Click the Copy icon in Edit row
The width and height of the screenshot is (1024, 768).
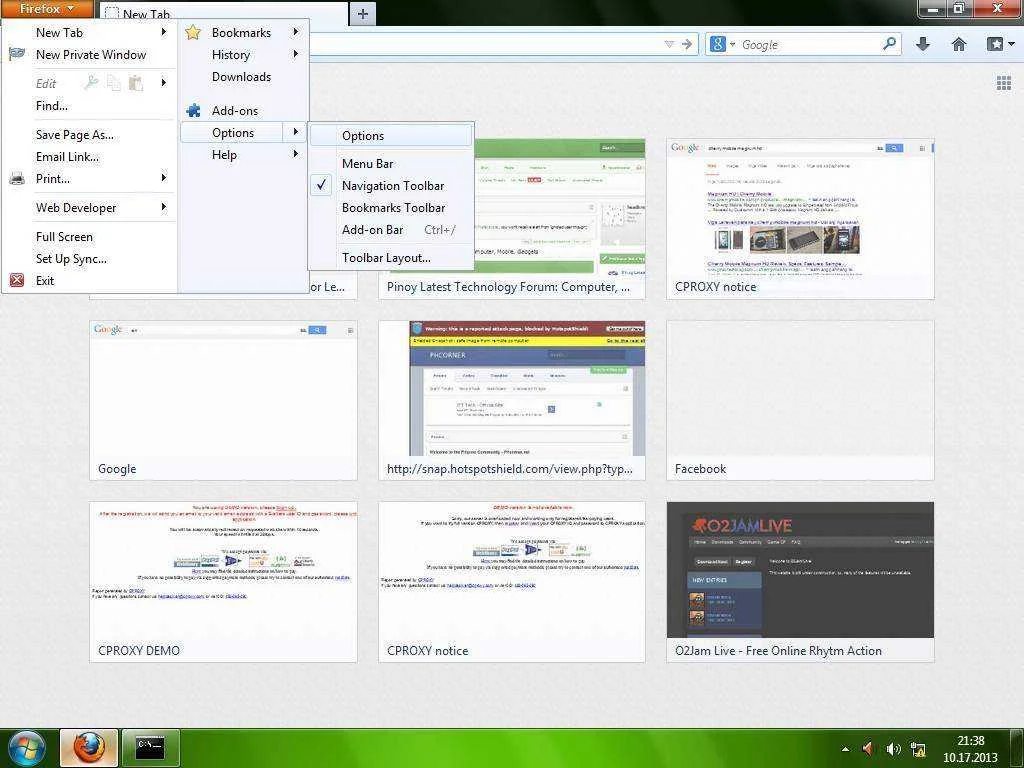[114, 83]
